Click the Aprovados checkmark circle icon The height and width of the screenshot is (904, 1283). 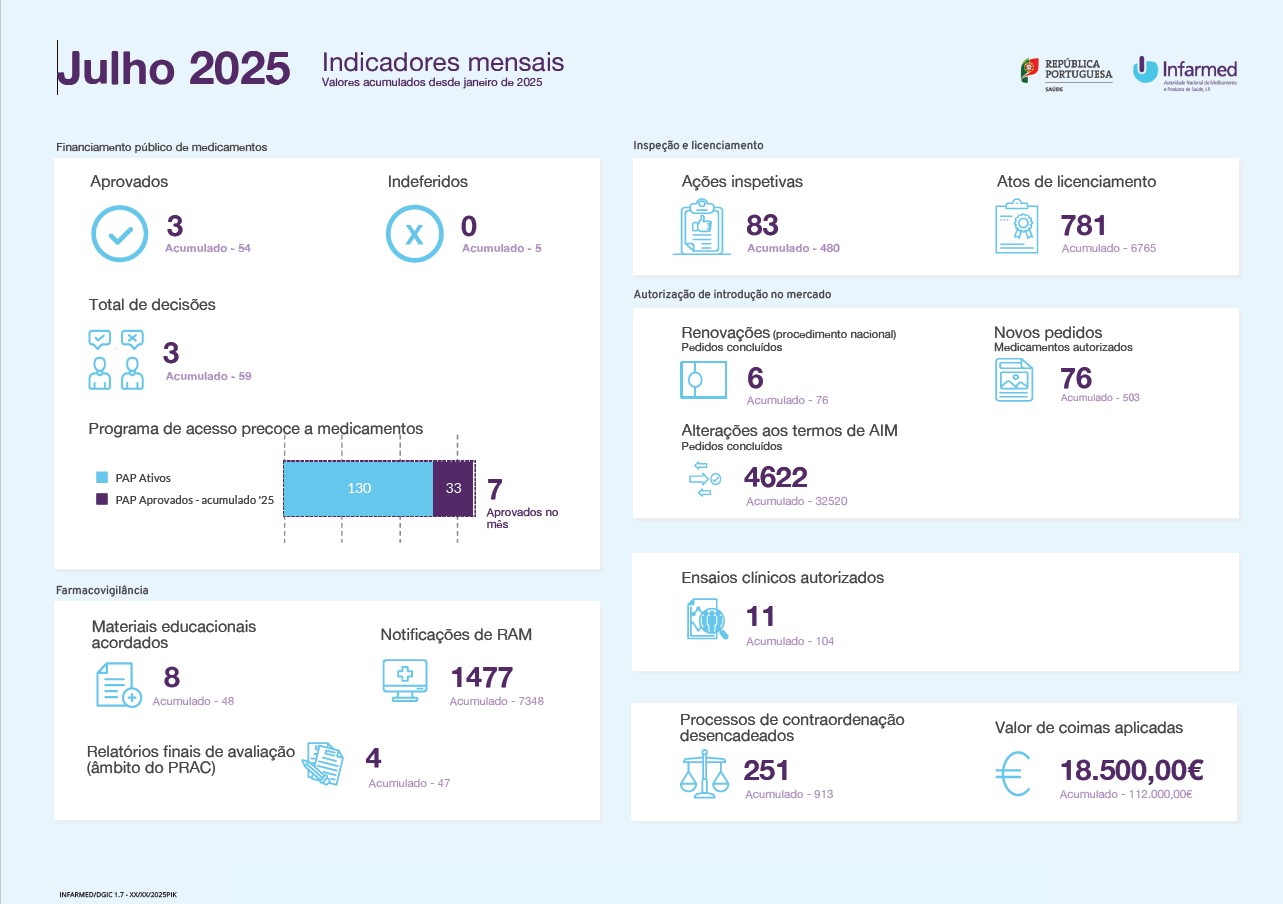coord(120,233)
